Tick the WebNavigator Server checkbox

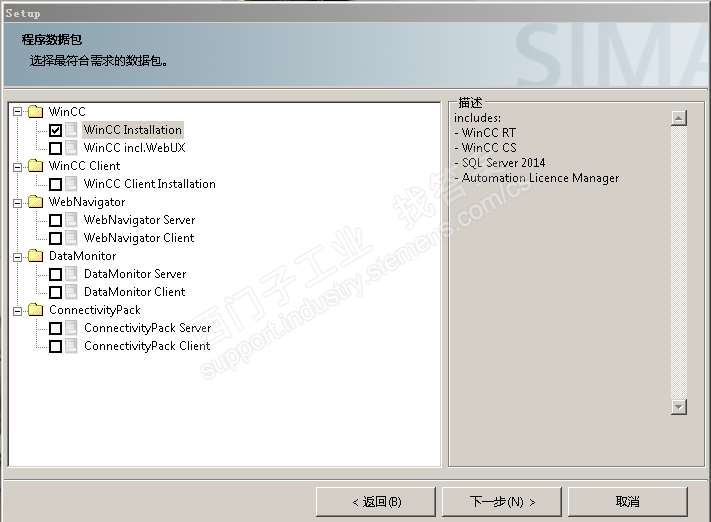click(x=55, y=220)
